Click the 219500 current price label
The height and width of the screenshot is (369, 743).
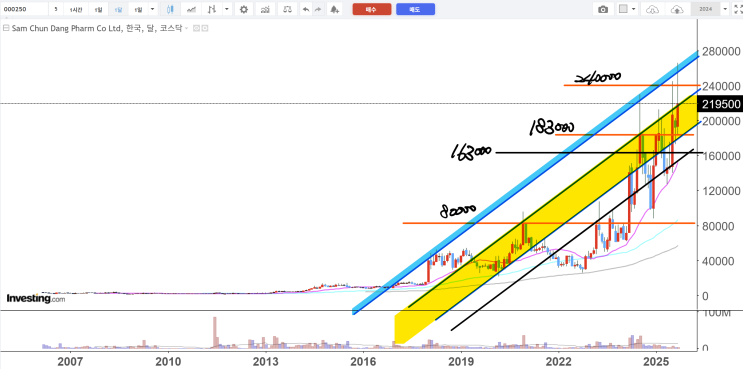(720, 105)
